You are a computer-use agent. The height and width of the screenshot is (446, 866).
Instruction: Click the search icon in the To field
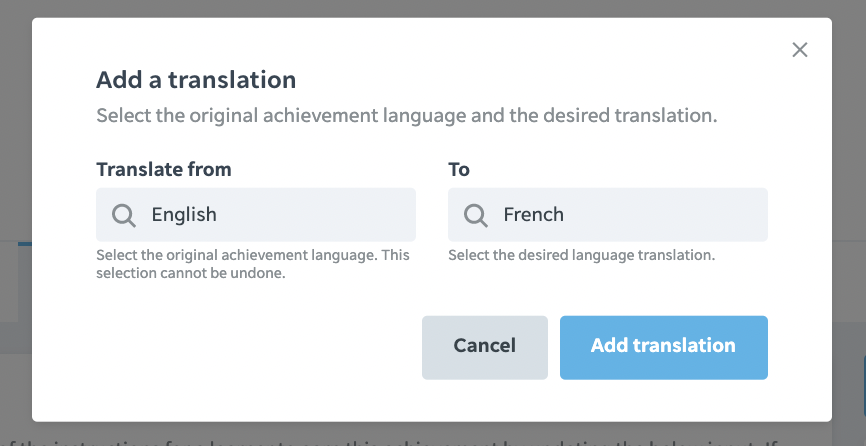[476, 215]
